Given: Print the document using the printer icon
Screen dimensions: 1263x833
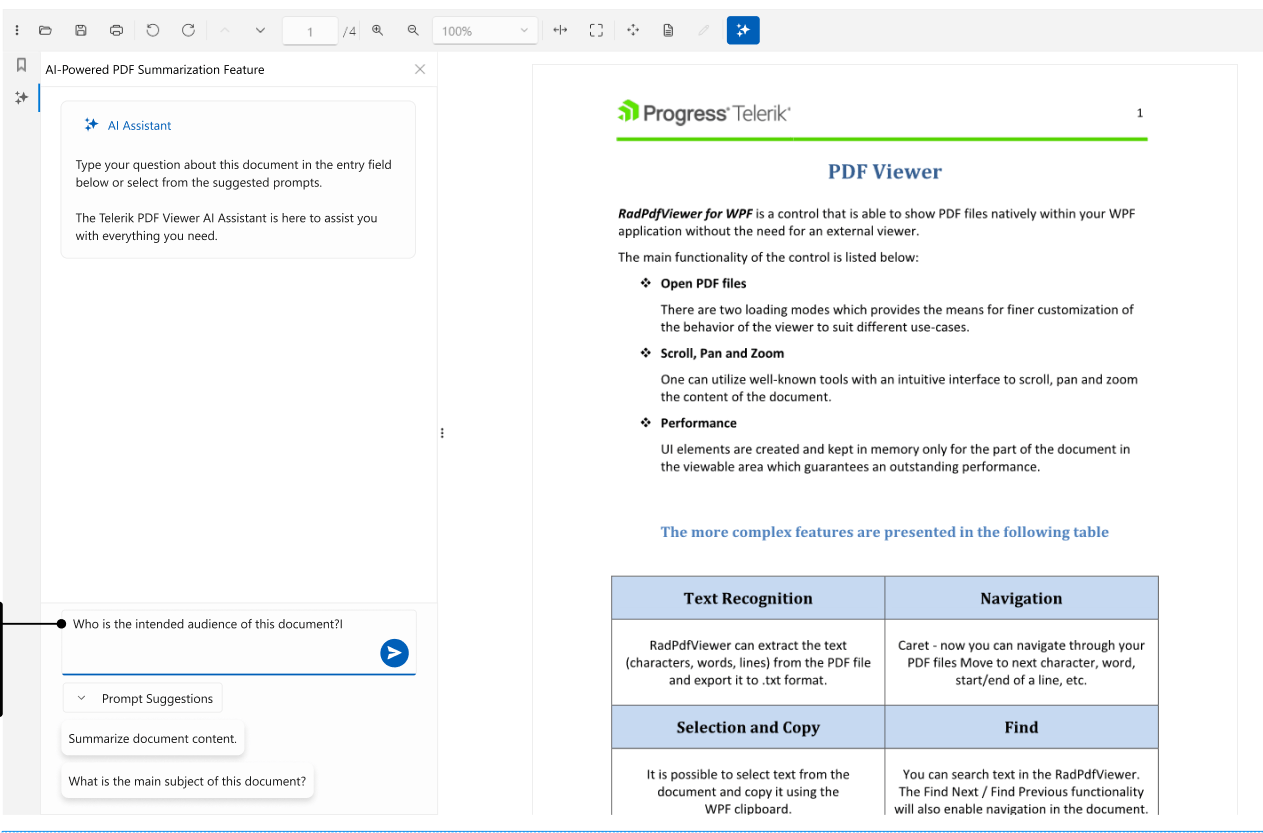Looking at the screenshot, I should (116, 31).
